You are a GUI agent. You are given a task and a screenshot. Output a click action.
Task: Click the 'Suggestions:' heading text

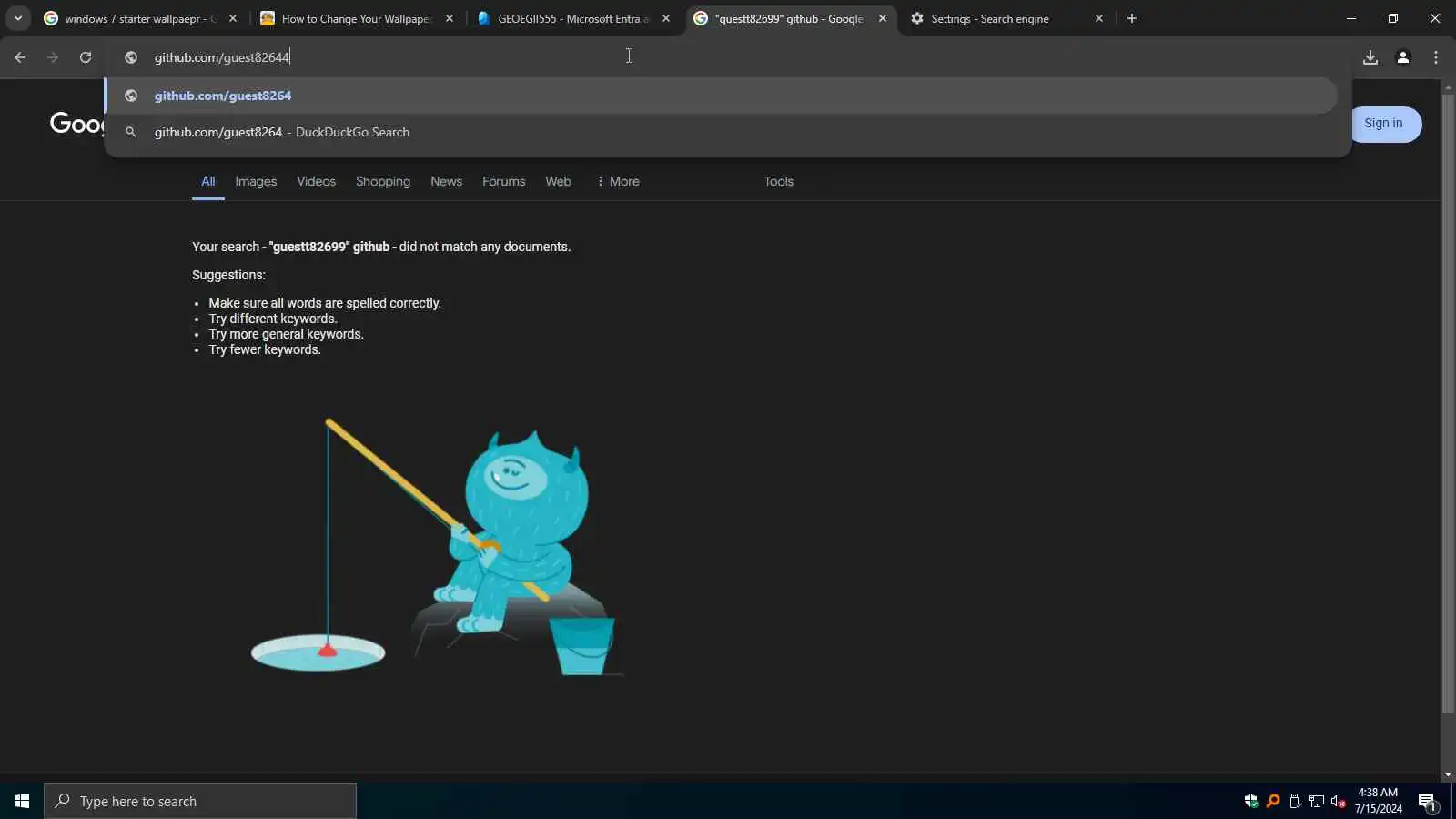click(x=228, y=275)
